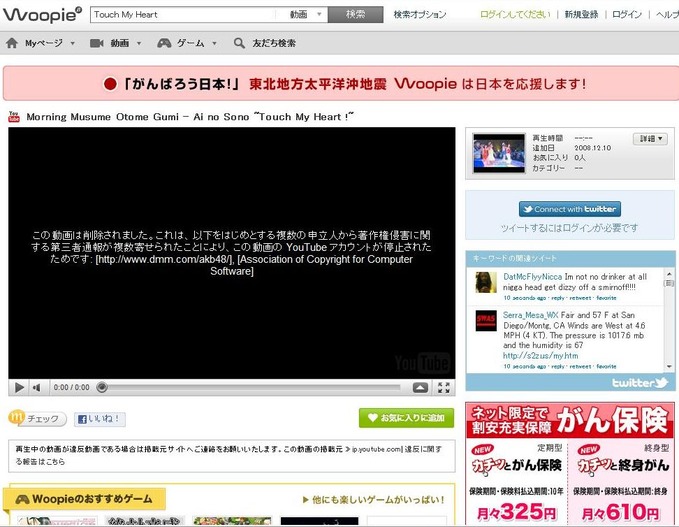Reply to the DatMcFlyyNicca tweet

558,298
